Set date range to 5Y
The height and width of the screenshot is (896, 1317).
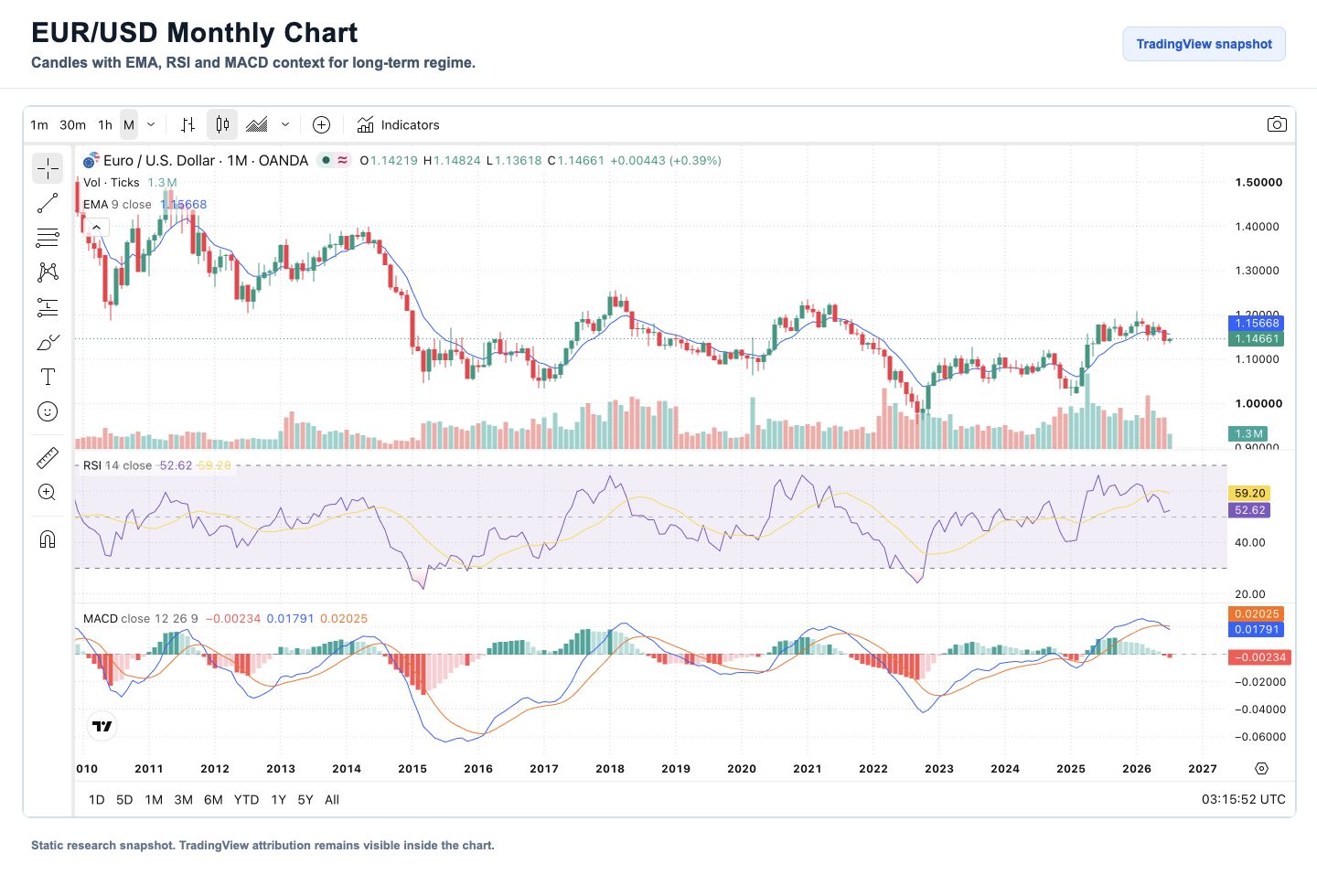tap(305, 799)
